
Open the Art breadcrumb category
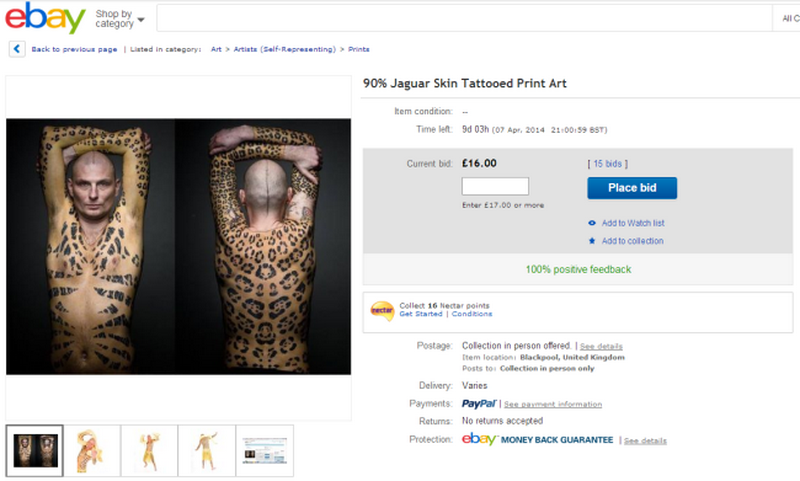[216, 49]
